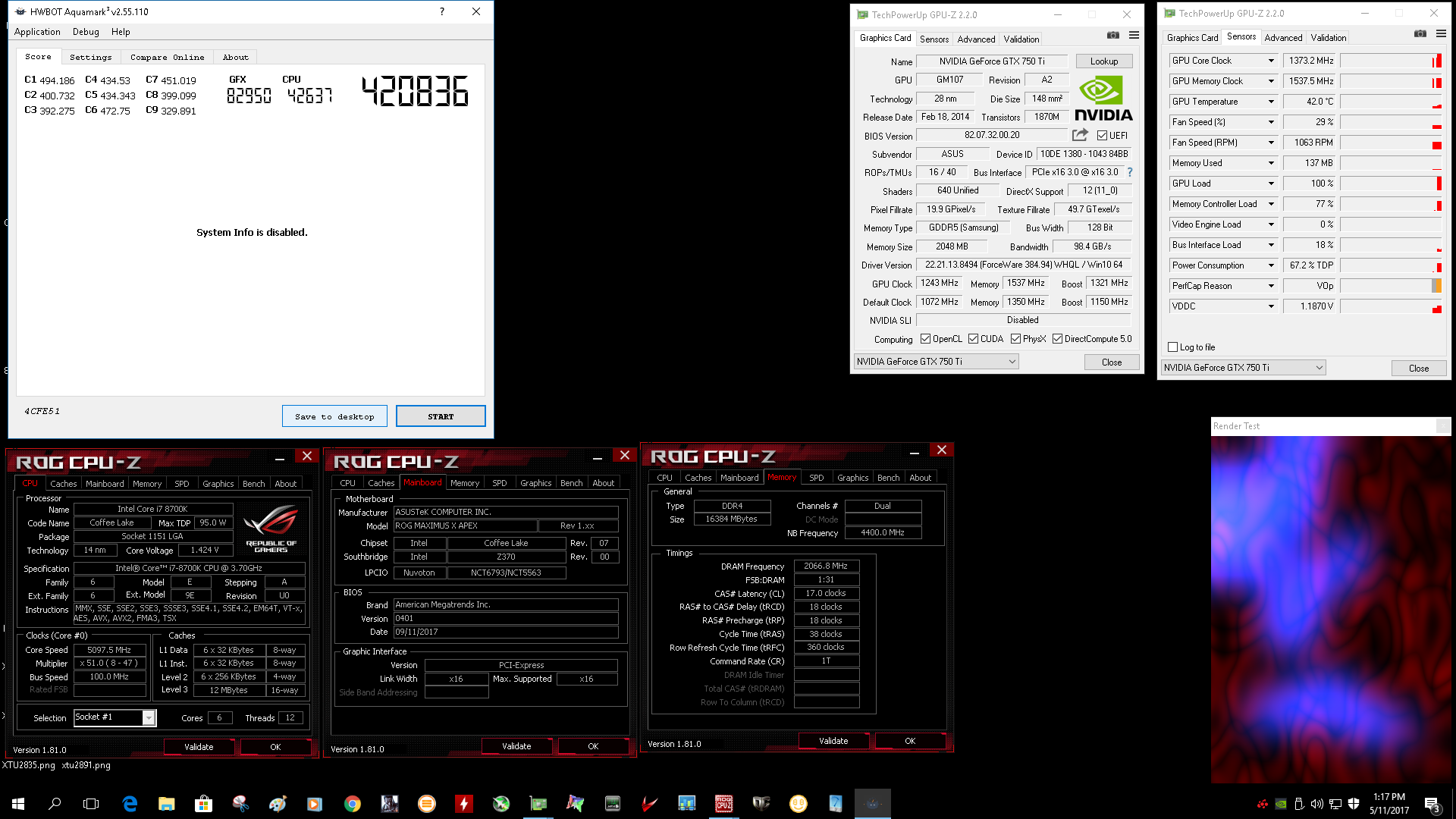Click the orange circular taskbar icon
Viewport: 1456px width, 819px height.
[x=426, y=804]
